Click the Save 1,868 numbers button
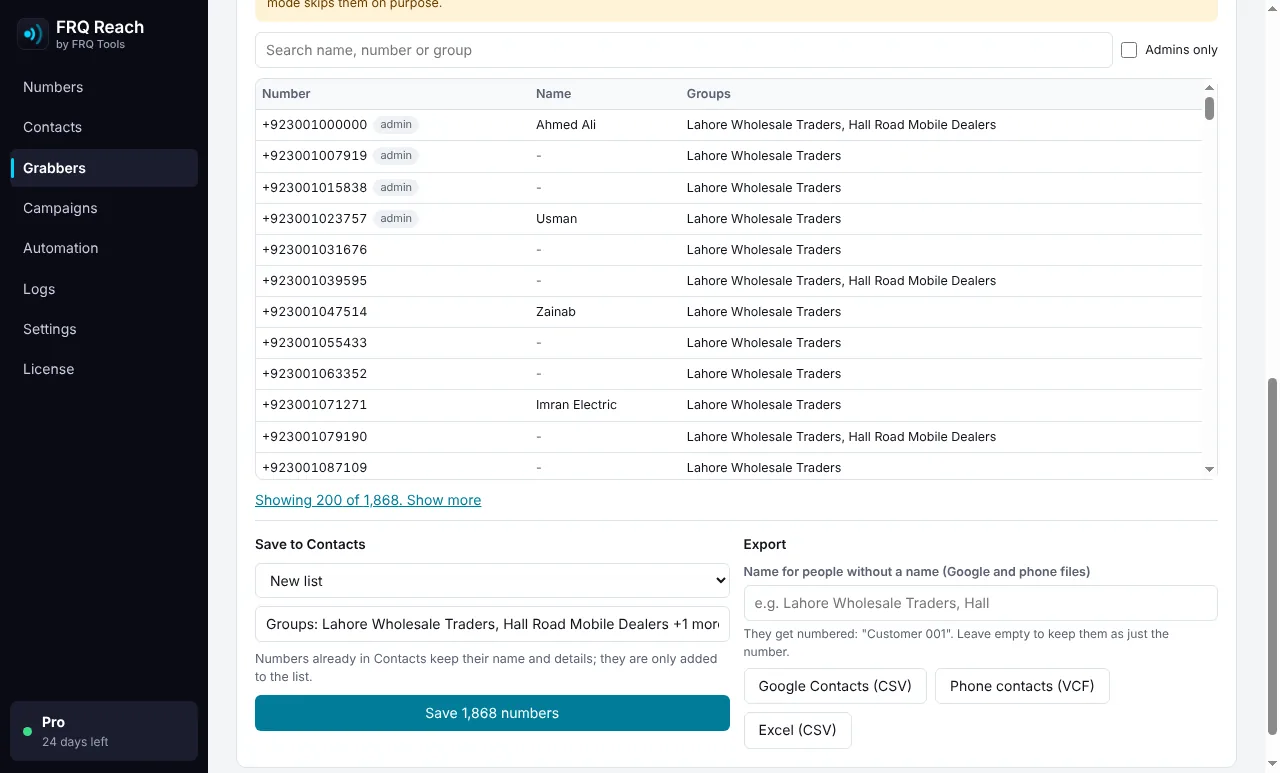 492,713
